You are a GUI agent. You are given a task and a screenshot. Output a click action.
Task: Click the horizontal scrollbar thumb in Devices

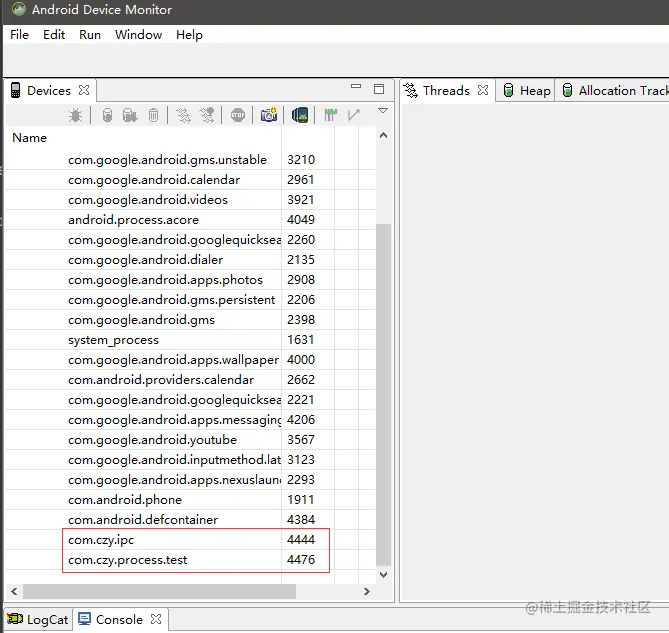click(x=159, y=591)
